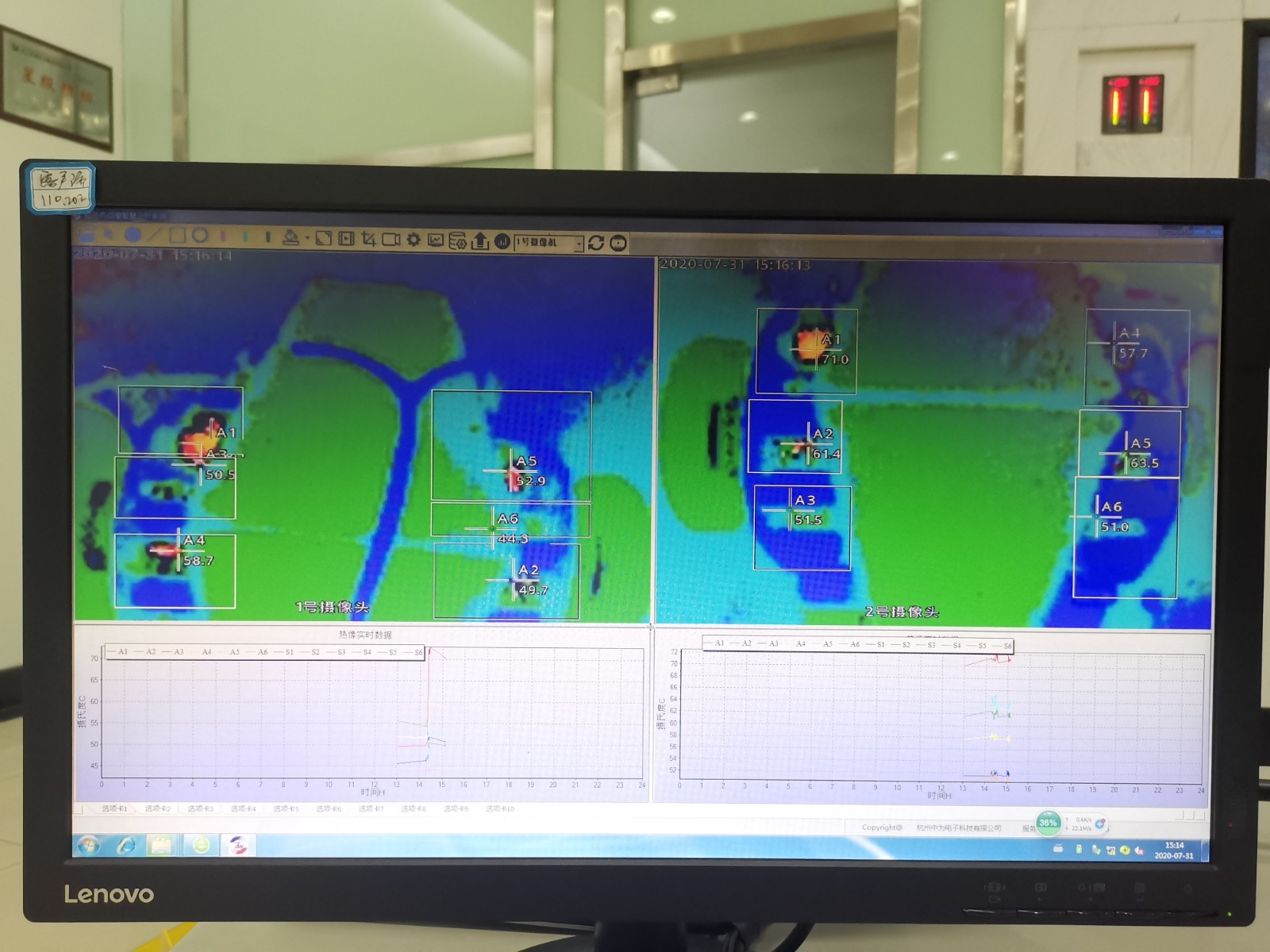Select the rectangle region tool

(x=177, y=236)
